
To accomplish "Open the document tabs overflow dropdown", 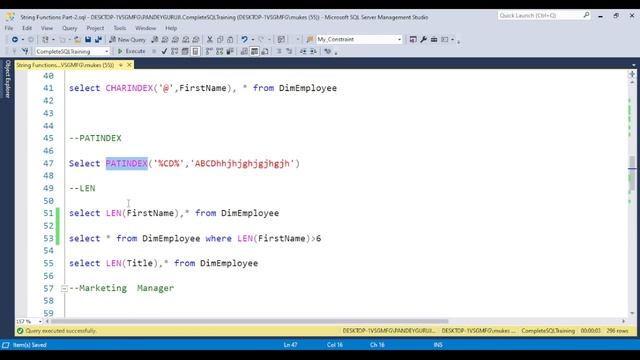I will coord(633,65).
